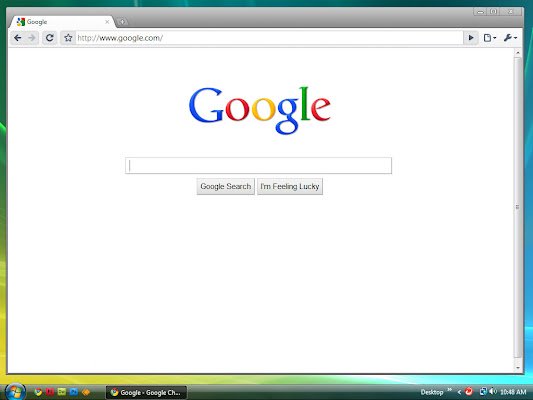
Task: Click the Google search text box
Action: point(258,166)
